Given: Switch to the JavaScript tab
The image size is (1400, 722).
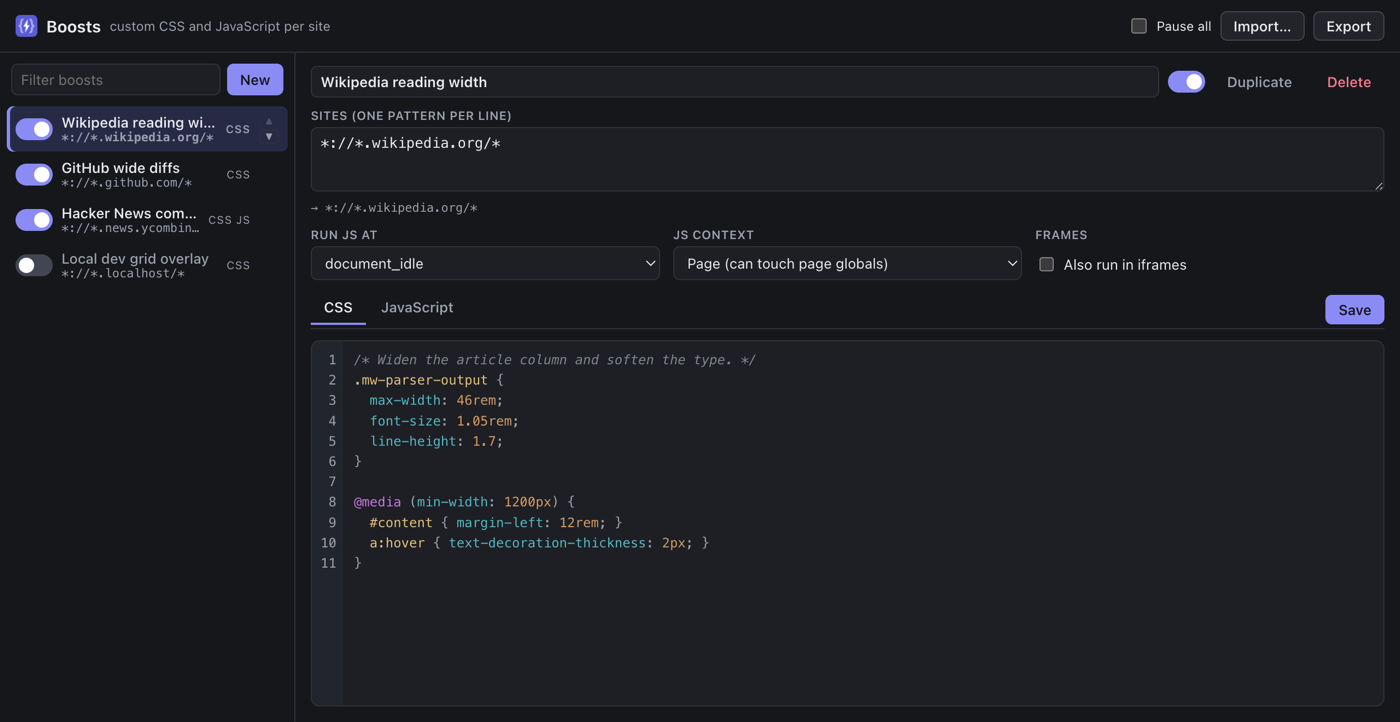Looking at the screenshot, I should (417, 308).
